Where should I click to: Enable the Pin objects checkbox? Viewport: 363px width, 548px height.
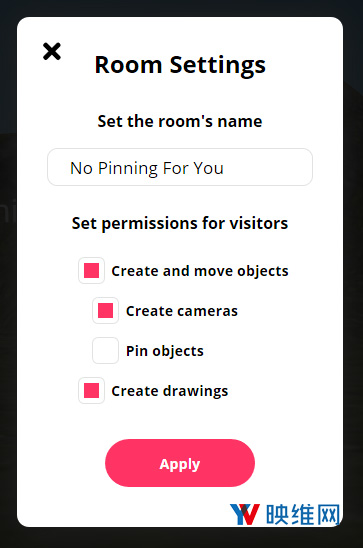pos(106,351)
